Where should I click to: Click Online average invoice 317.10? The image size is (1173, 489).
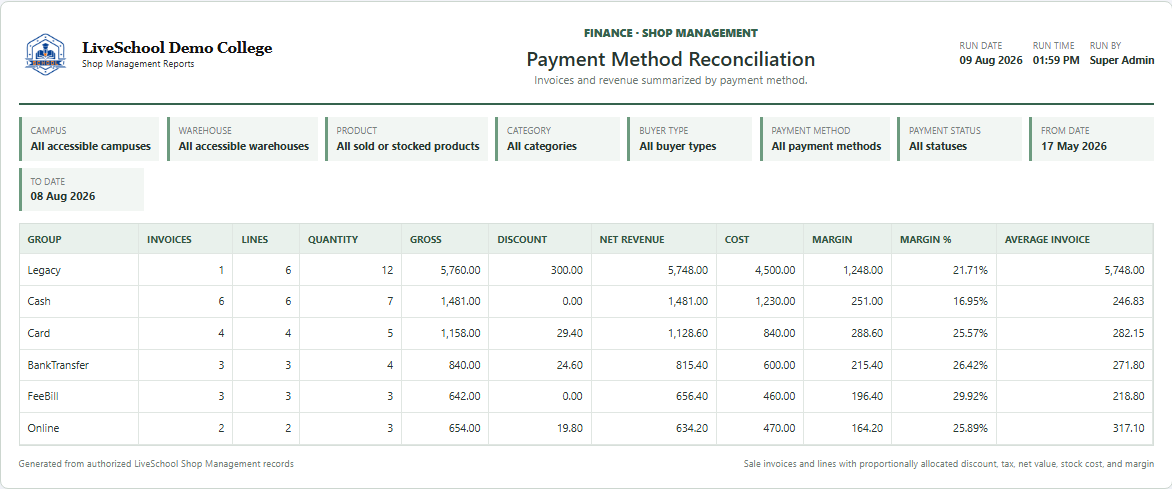tap(1129, 428)
